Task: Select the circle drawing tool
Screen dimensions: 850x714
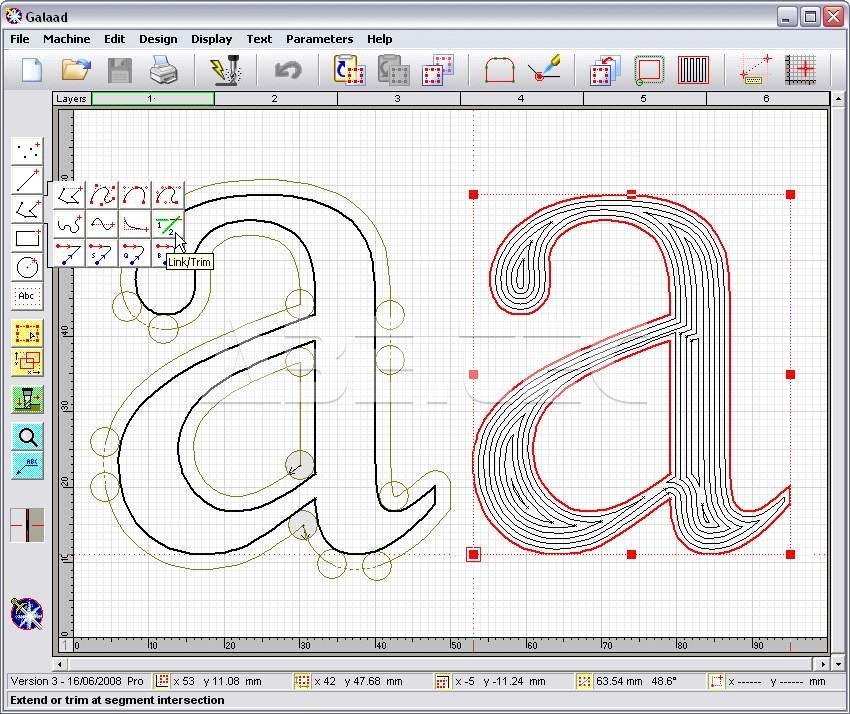Action: pos(27,267)
